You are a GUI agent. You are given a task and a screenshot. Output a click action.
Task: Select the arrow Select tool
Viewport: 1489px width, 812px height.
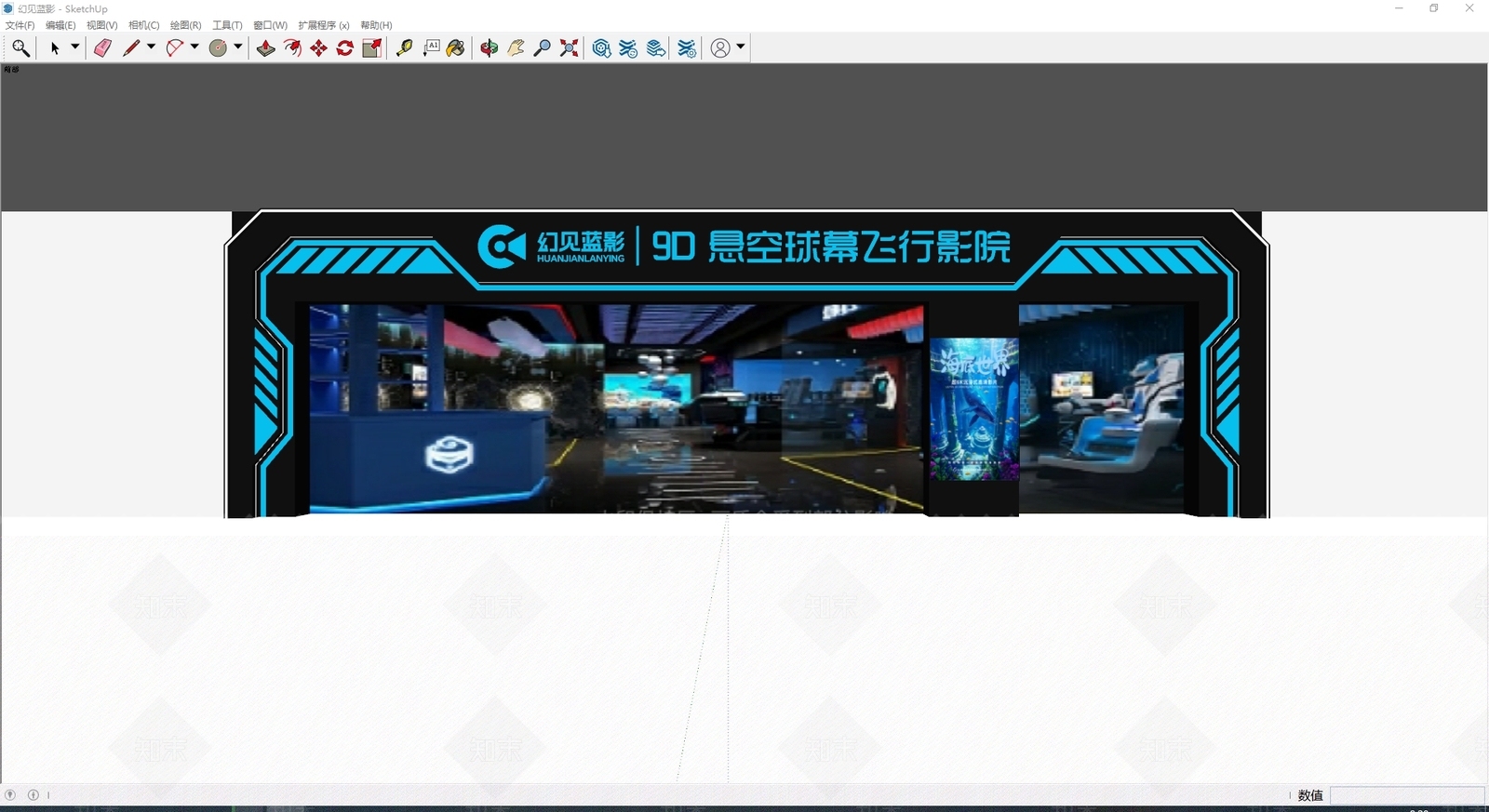[55, 48]
